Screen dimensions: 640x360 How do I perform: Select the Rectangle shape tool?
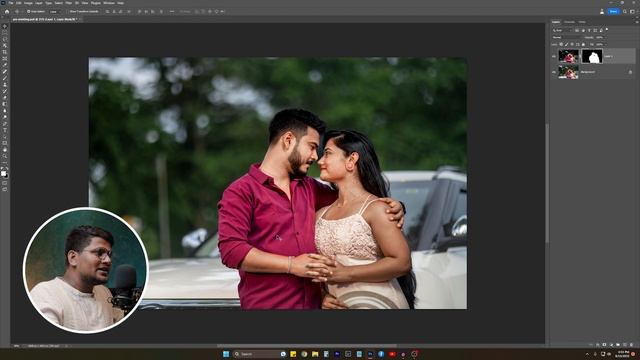(5, 142)
